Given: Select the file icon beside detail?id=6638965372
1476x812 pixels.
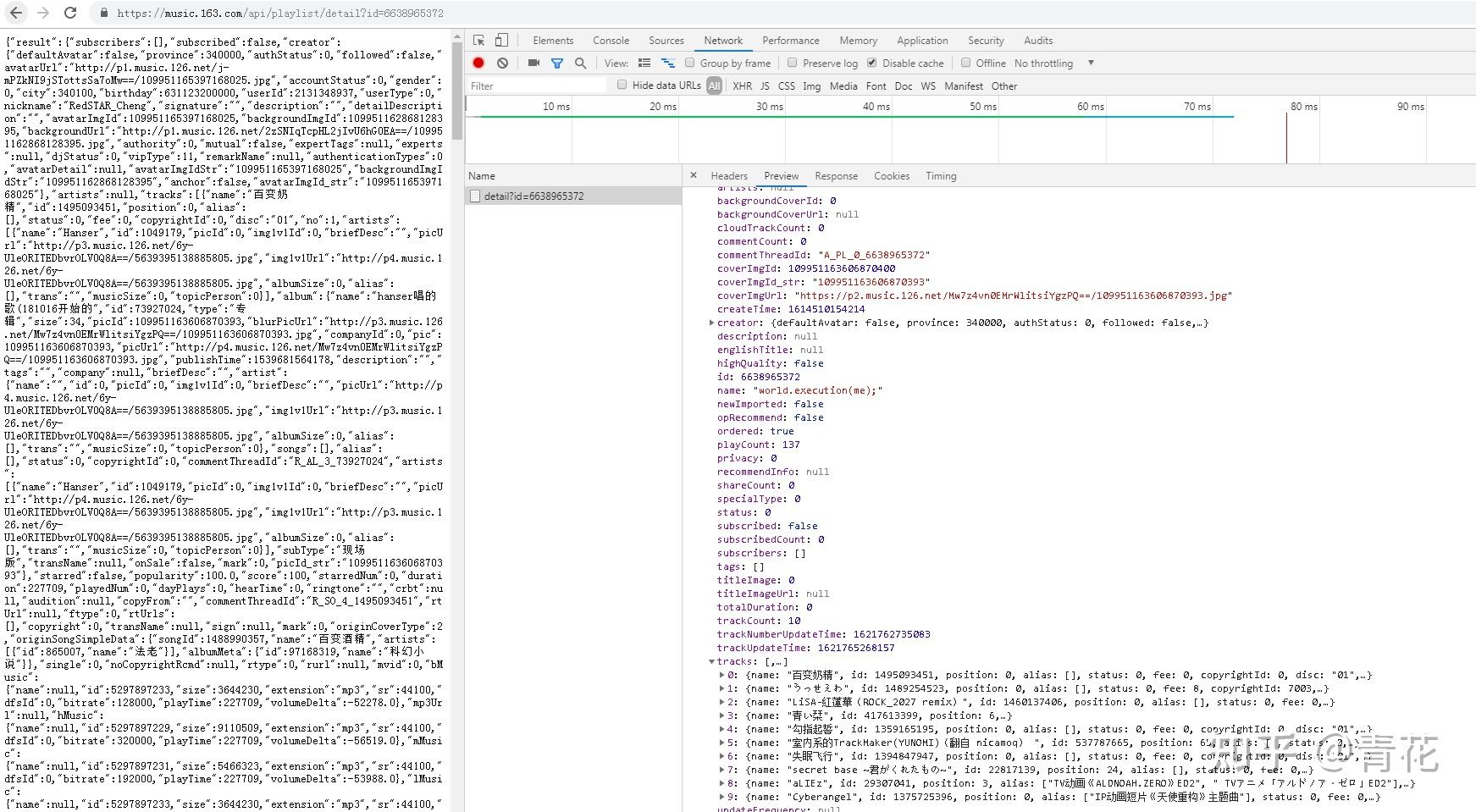Looking at the screenshot, I should click(475, 196).
